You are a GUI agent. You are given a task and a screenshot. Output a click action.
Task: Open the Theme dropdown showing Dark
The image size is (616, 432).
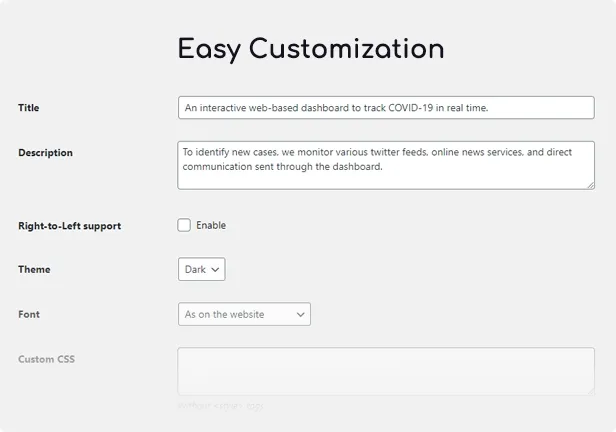(202, 269)
